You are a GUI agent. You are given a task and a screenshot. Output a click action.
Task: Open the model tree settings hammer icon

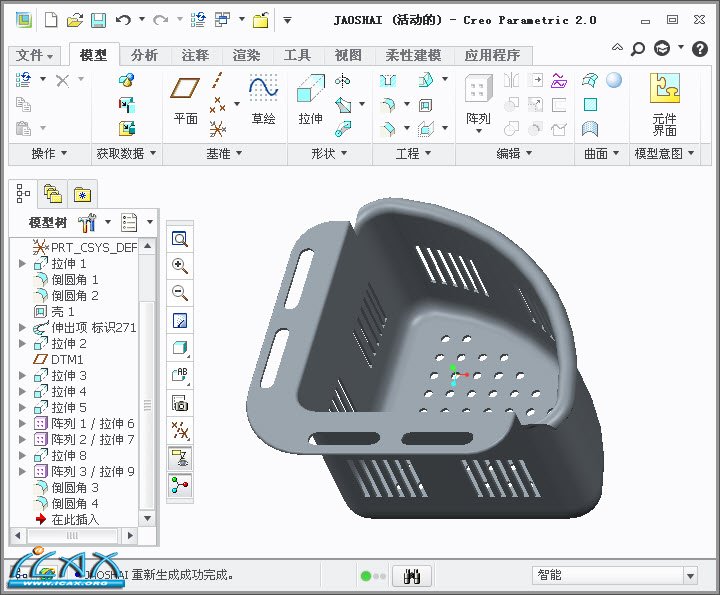click(x=87, y=223)
